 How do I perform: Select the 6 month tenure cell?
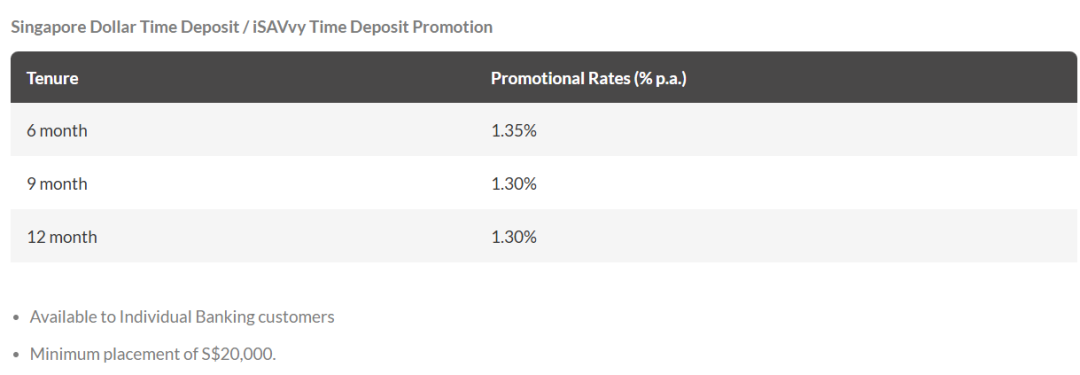[x=57, y=130]
